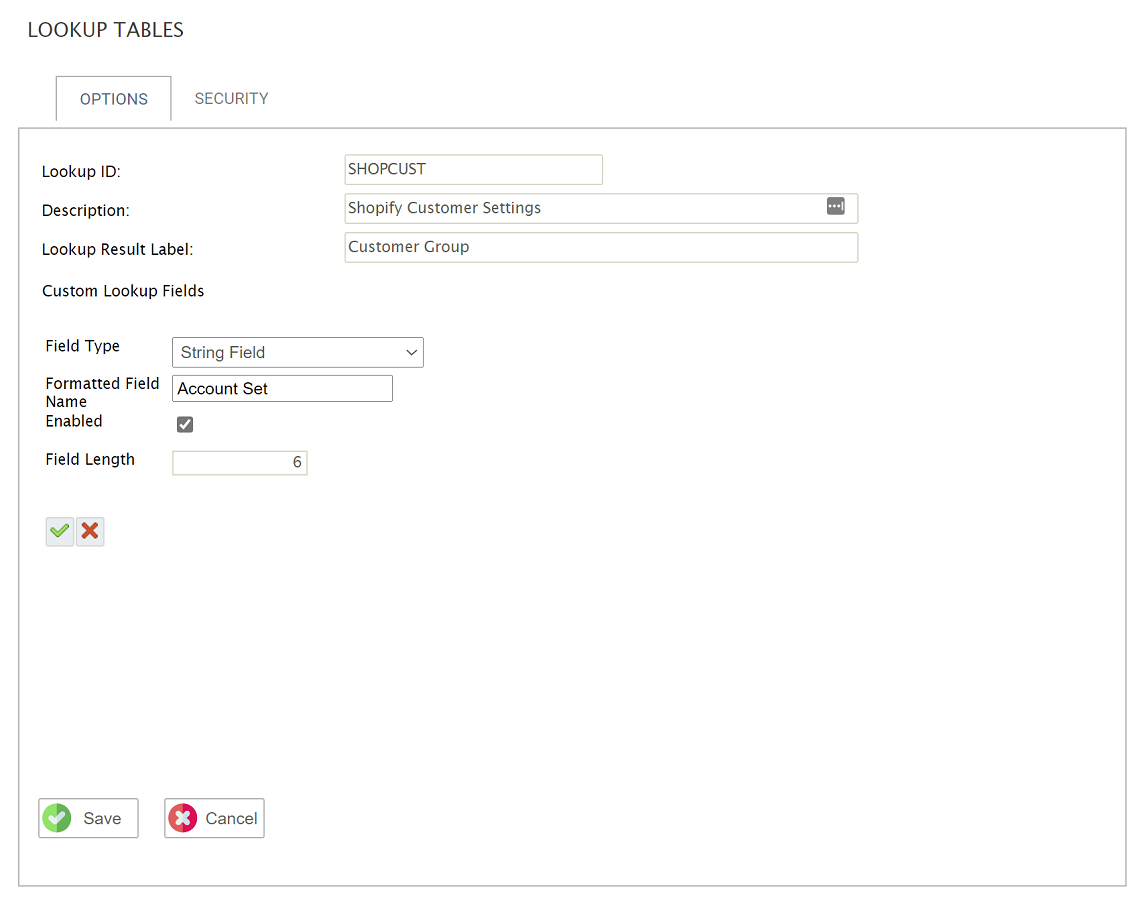The height and width of the screenshot is (900, 1134).
Task: Toggle the Enabled checkbox
Action: pos(185,425)
